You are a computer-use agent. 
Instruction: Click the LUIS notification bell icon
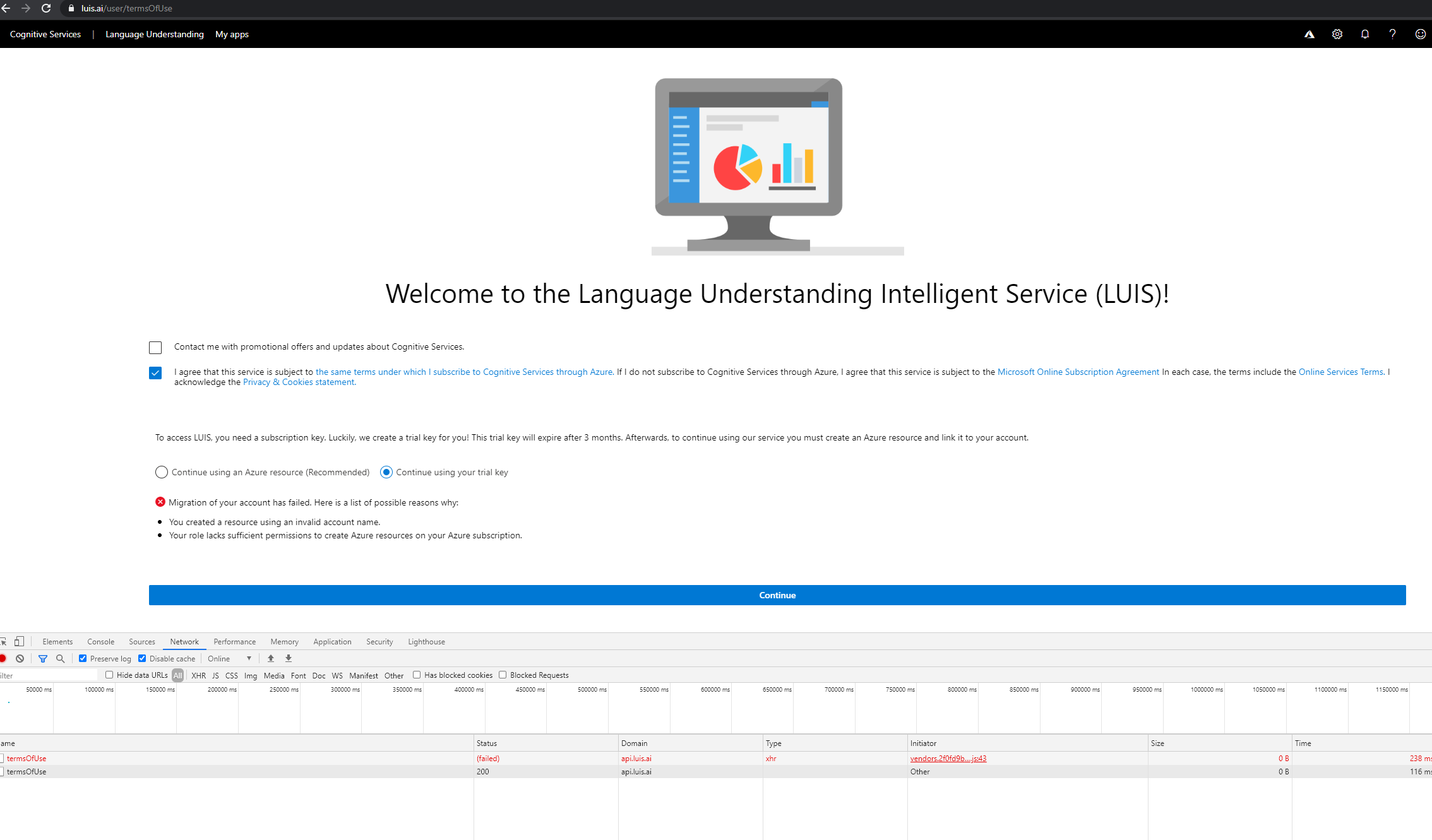[1365, 34]
